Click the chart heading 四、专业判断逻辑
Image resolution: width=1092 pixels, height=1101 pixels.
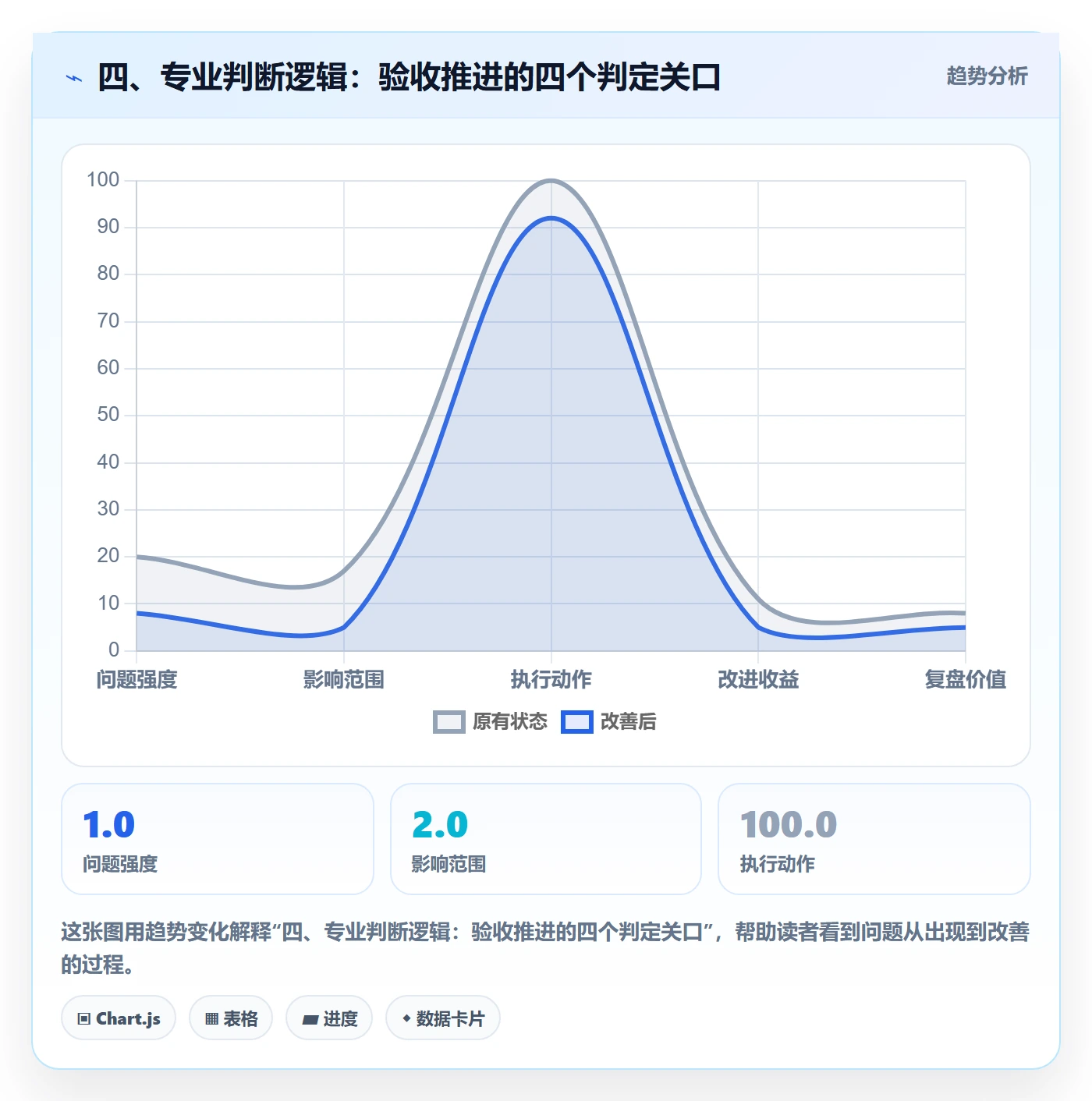click(x=409, y=77)
